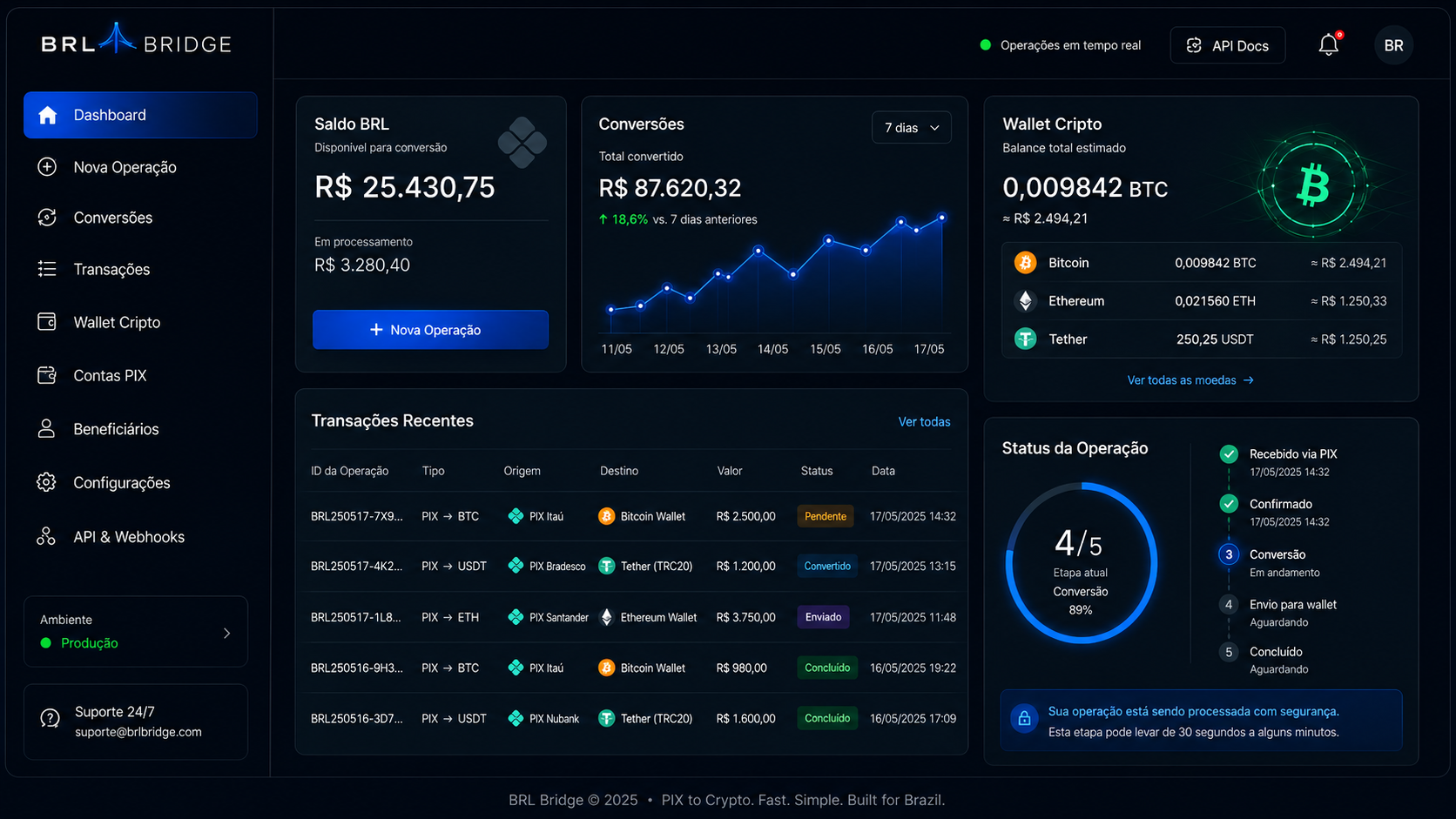Open transaction BRL250517-1L8...
Viewport: 1456px width, 819px height.
(x=356, y=617)
